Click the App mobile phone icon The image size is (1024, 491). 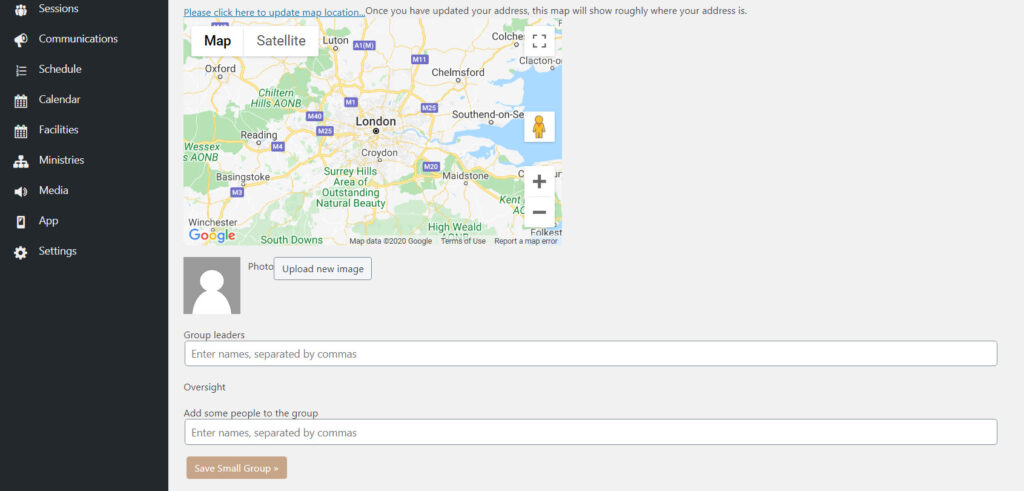(20, 221)
